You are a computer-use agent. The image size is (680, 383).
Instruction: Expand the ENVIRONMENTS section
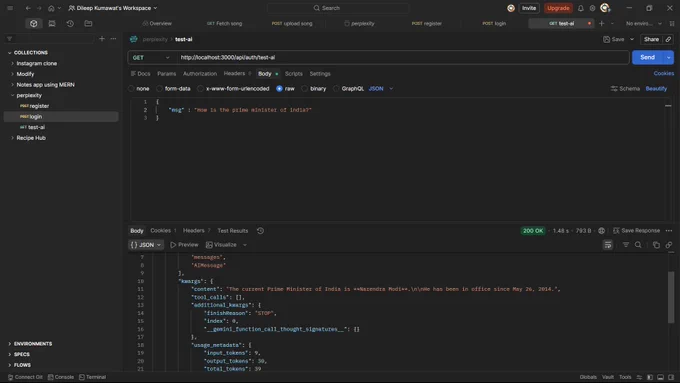tap(10, 344)
